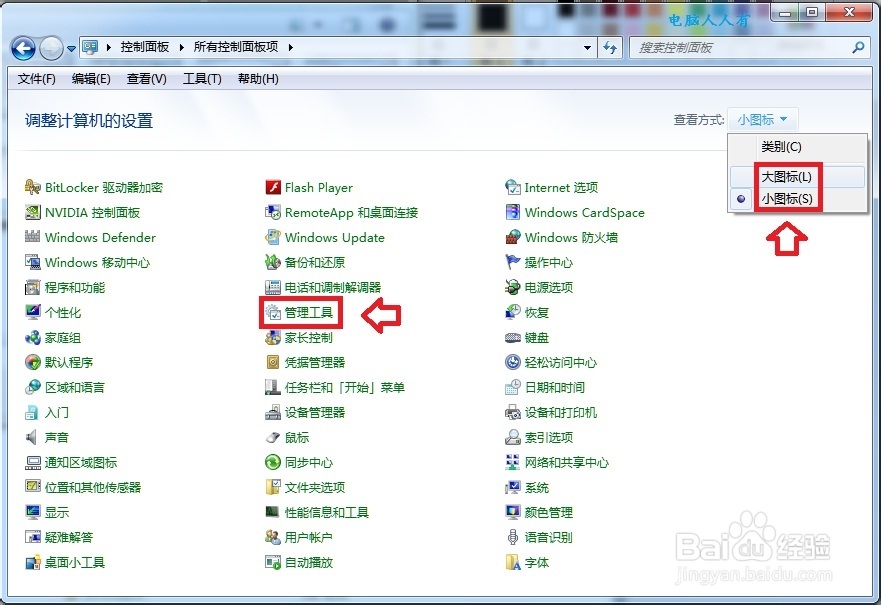The image size is (881, 605).
Task: Expand the address bar history dropdown
Action: tap(587, 47)
